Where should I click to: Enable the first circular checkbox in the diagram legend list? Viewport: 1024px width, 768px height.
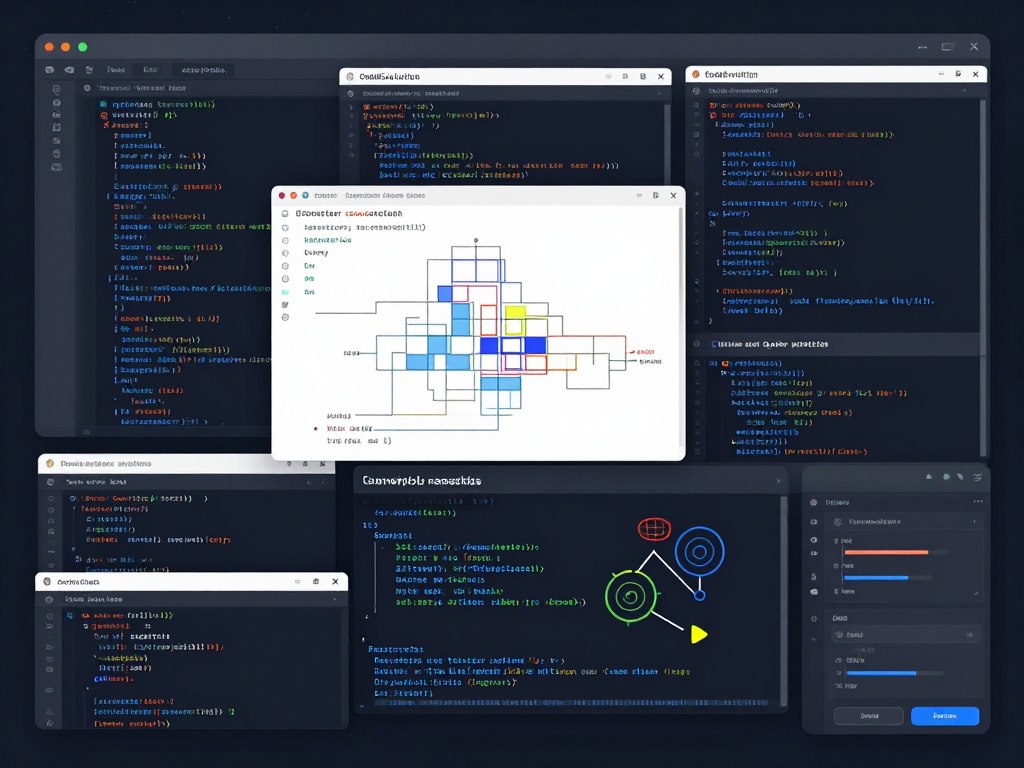tap(286, 228)
